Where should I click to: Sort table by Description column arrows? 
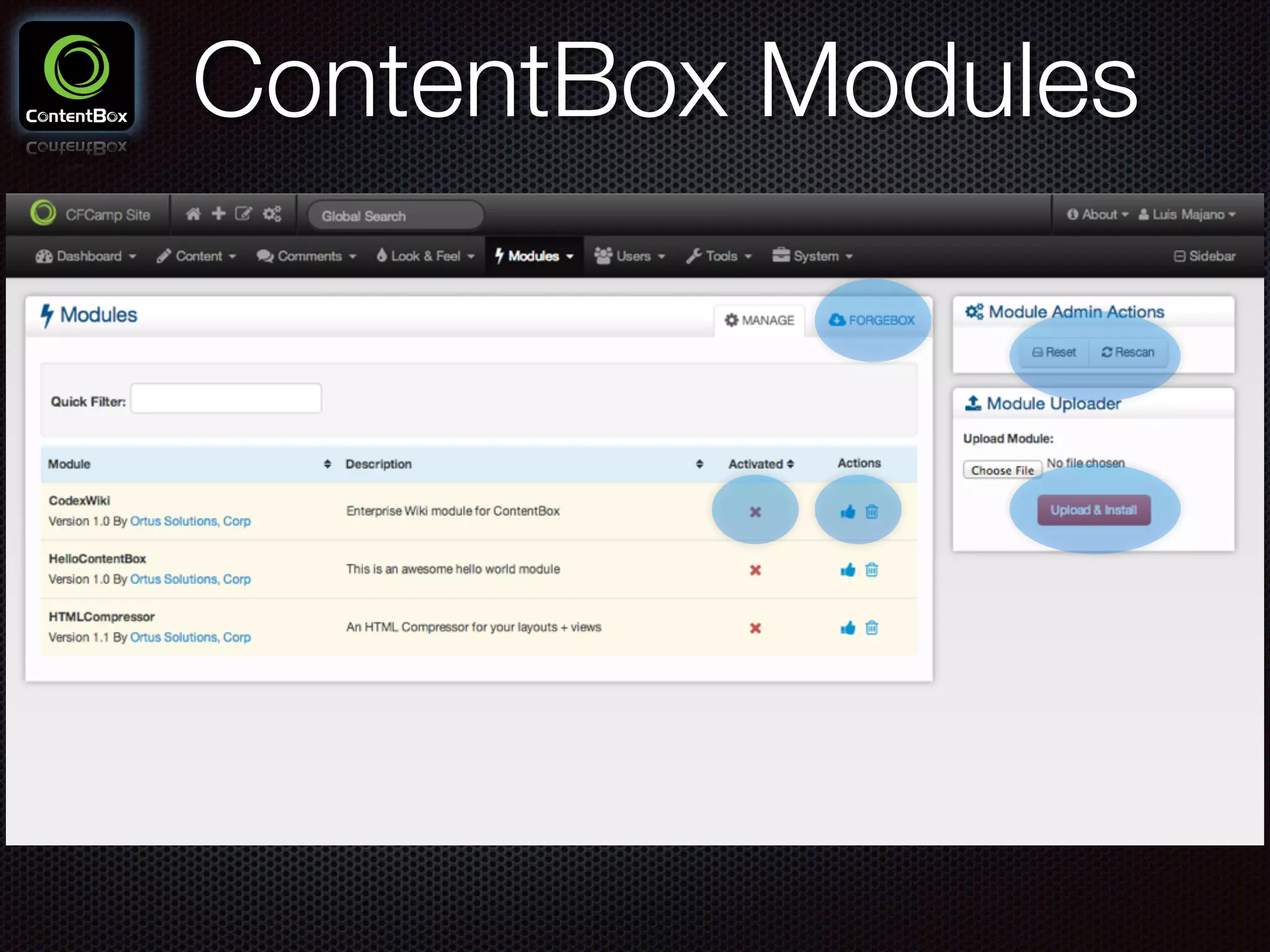click(699, 464)
